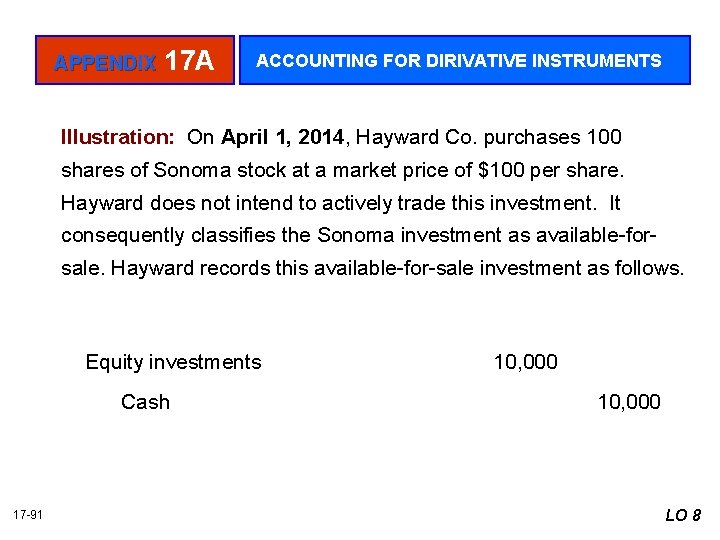Click the large 17A number in header

[189, 62]
